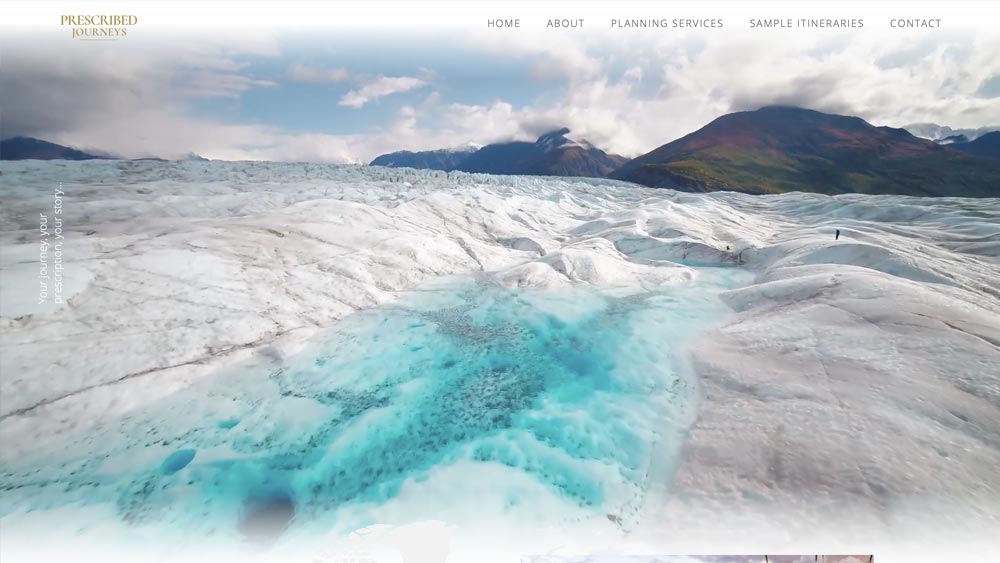Click the dark grey hole below the blue pool
This screenshot has height=563, width=1000.
point(266,516)
